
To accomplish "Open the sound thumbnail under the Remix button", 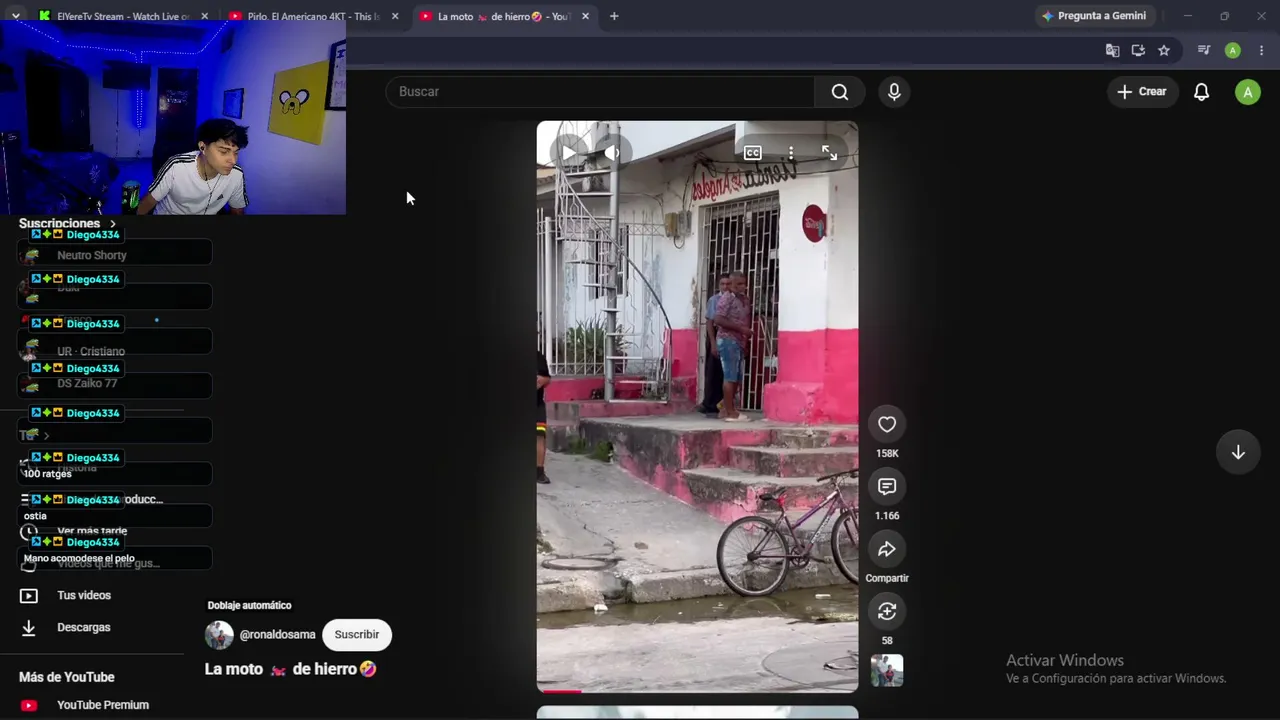I will tap(887, 670).
